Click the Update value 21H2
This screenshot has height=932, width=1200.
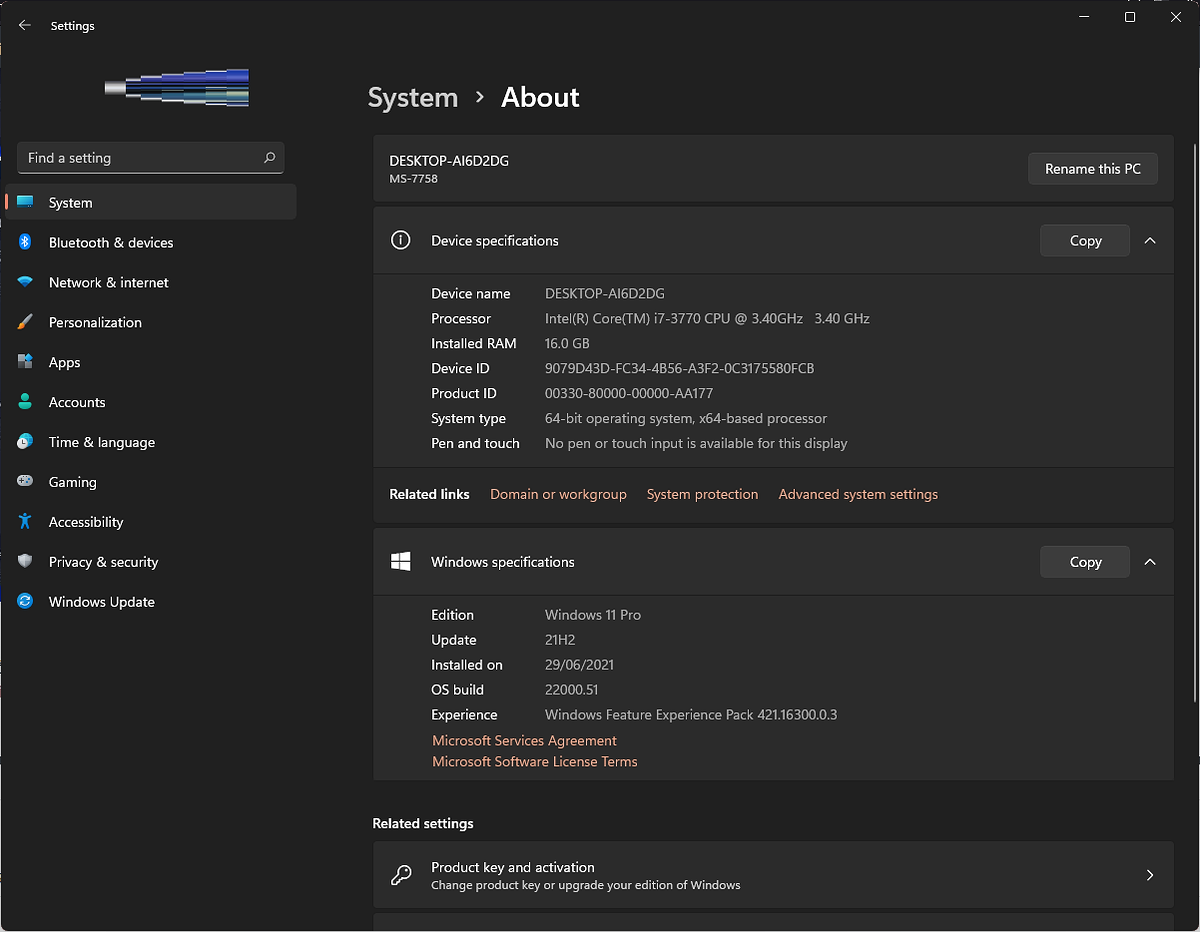point(560,640)
